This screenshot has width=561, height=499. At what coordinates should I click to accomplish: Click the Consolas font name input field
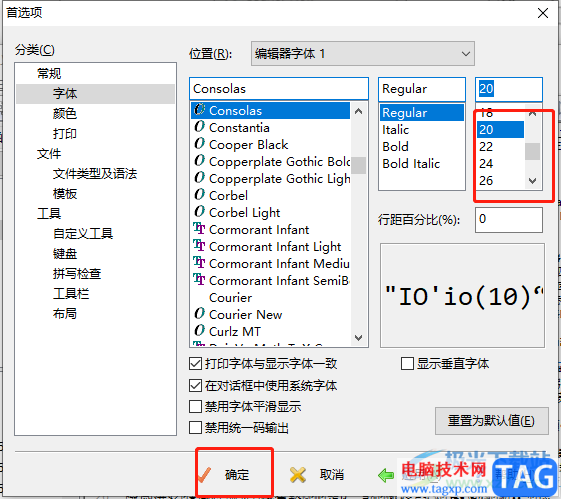pyautogui.click(x=279, y=89)
